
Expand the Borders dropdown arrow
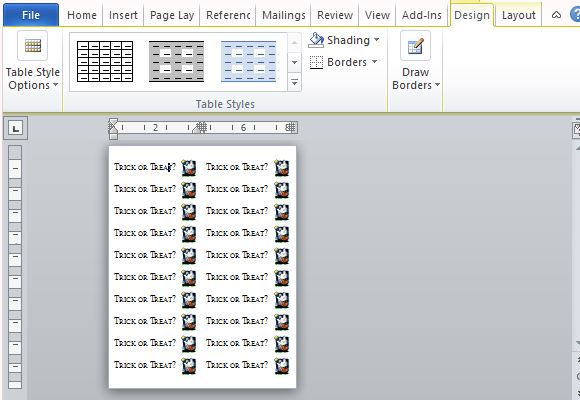(x=374, y=61)
